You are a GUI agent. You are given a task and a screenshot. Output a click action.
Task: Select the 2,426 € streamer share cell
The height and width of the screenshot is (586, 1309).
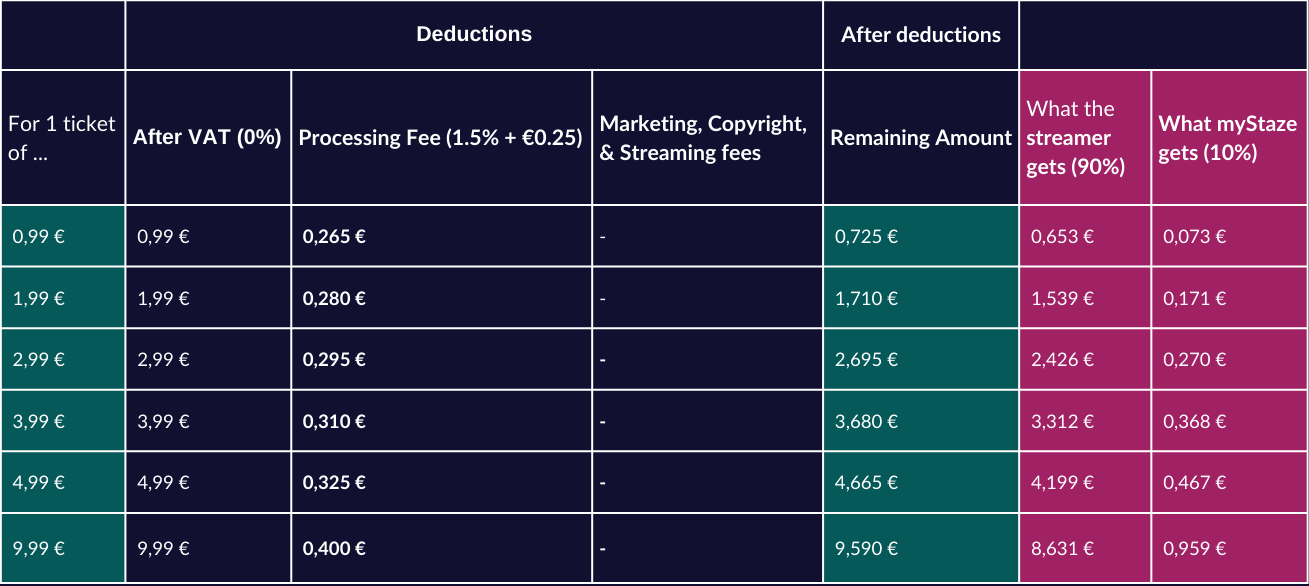1062,359
